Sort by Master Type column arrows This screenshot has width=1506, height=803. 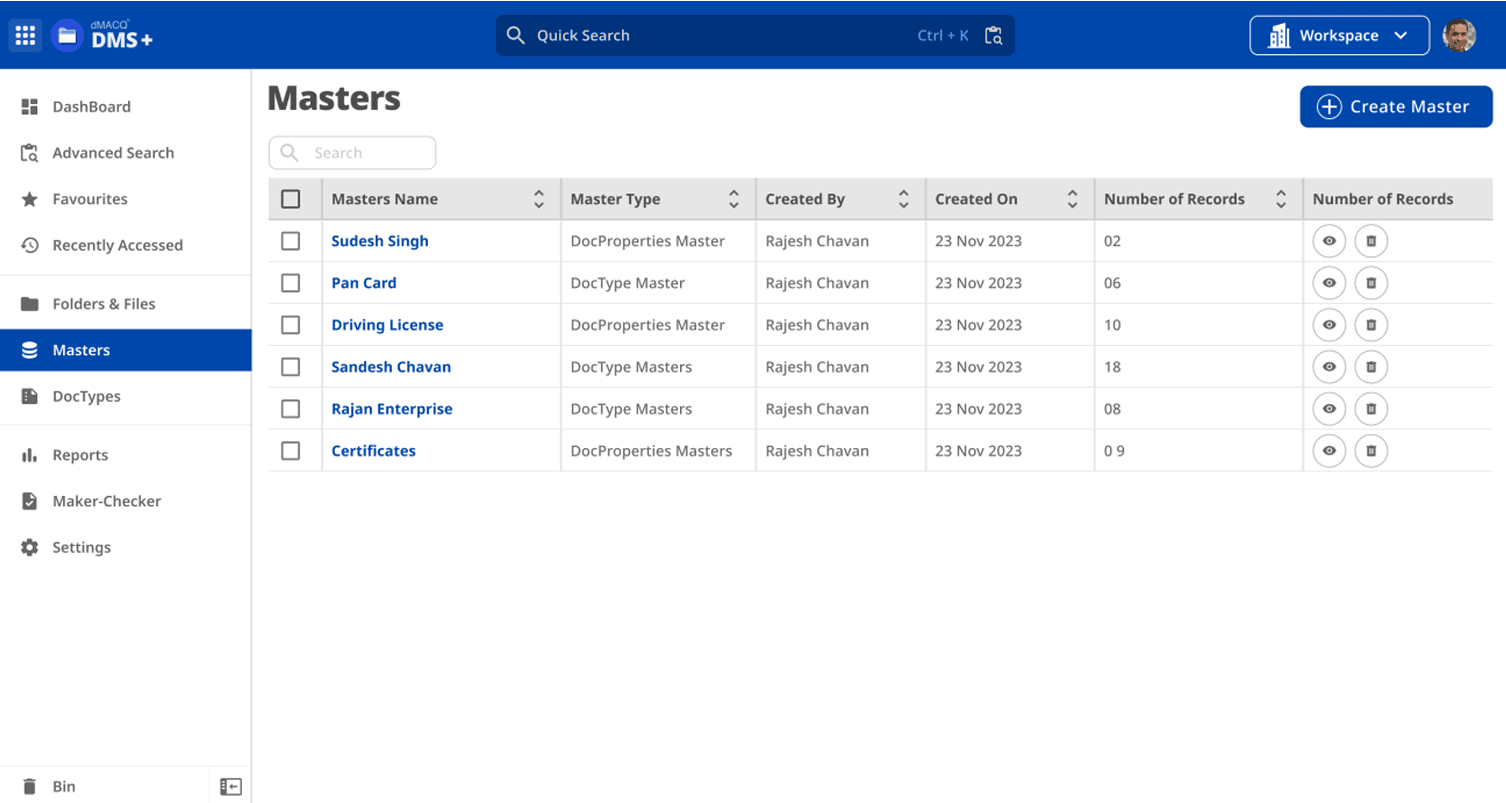[x=734, y=199]
